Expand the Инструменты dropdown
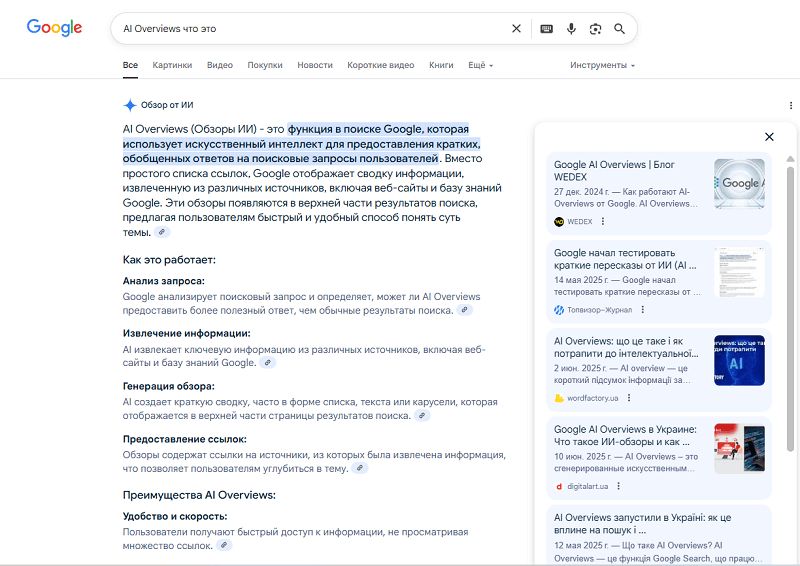This screenshot has height=566, width=800. (x=603, y=65)
